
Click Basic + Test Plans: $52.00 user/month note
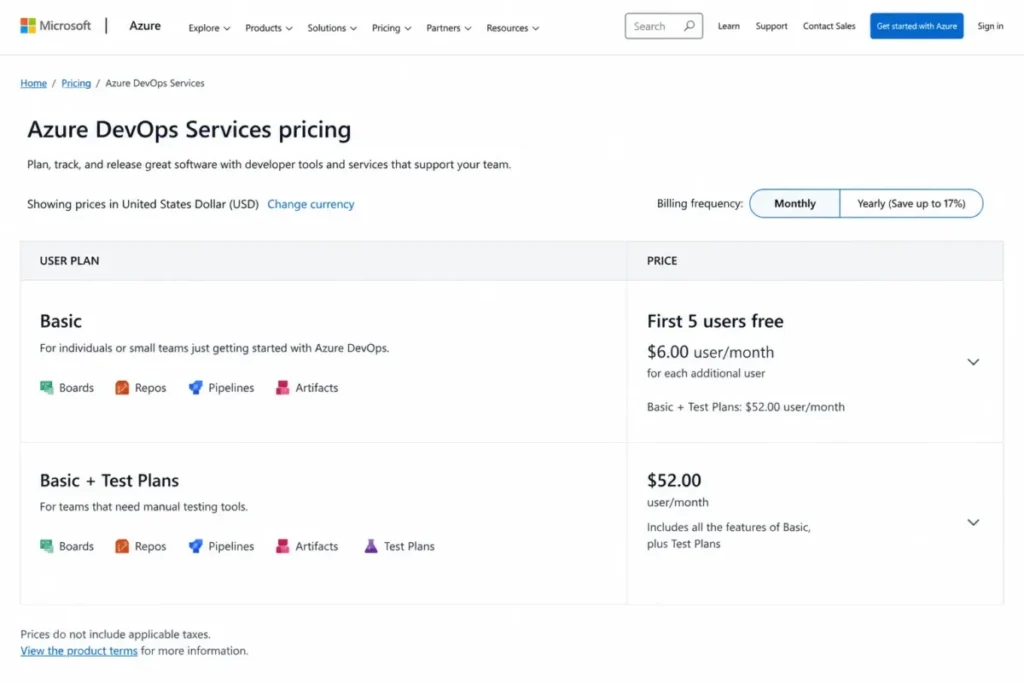click(x=746, y=407)
